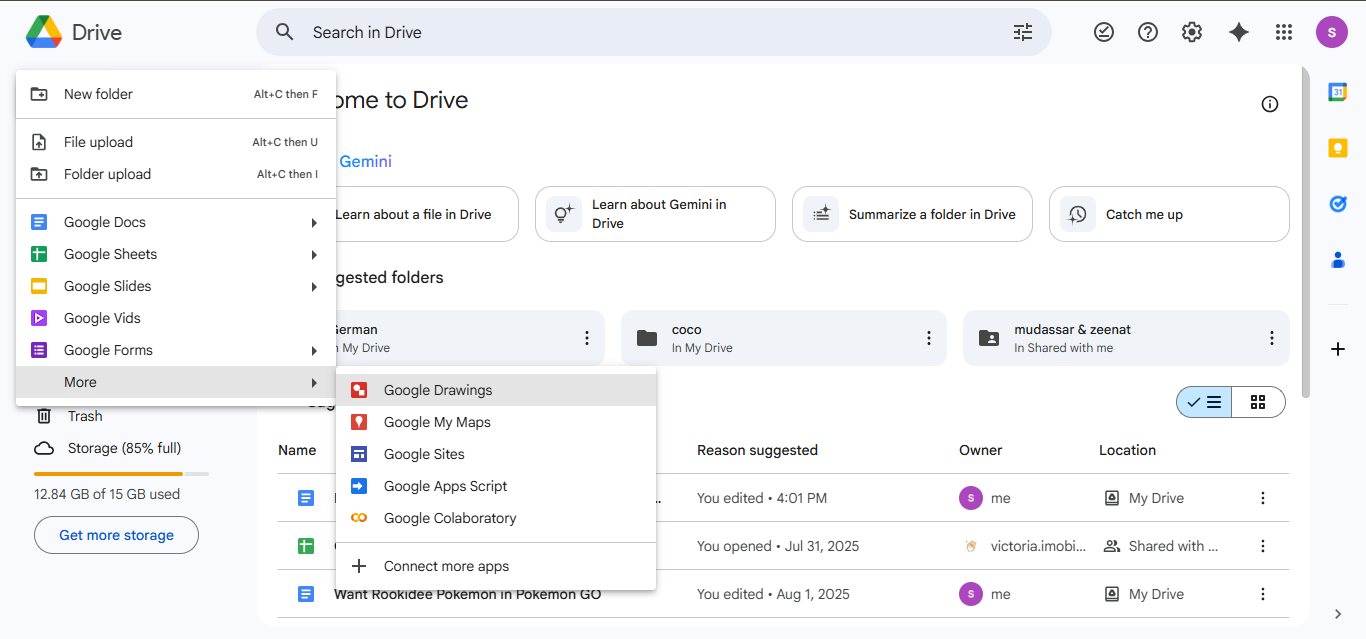Choose Connect more apps
This screenshot has width=1366, height=639.
pos(496,566)
